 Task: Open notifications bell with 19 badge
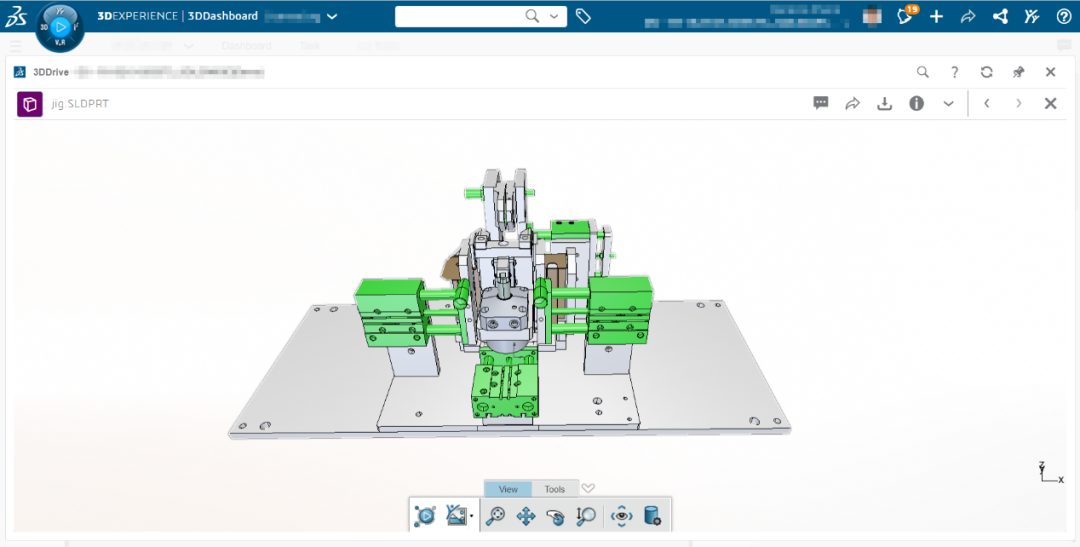pos(905,16)
